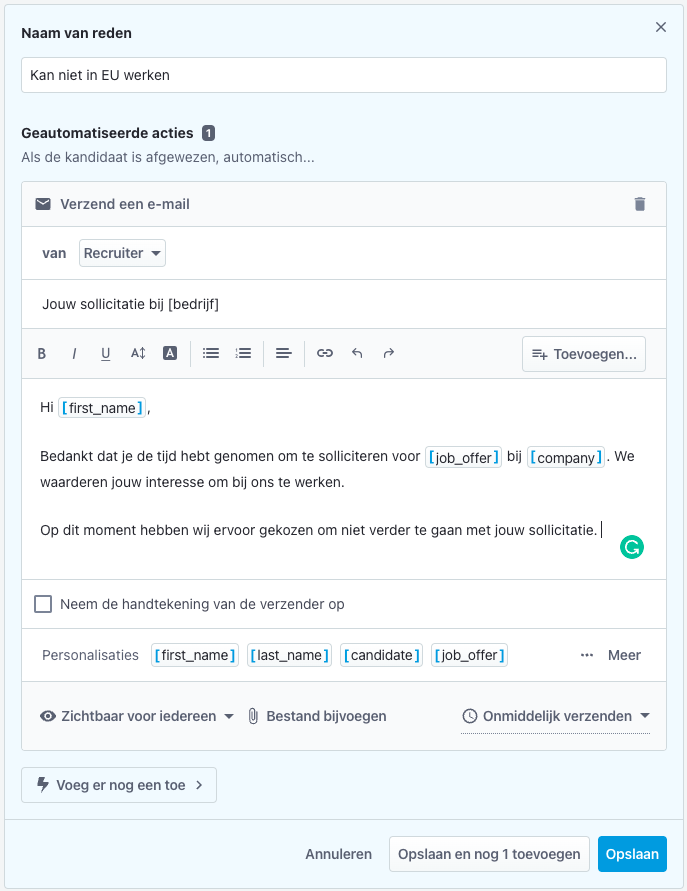This screenshot has width=687, height=891.
Task: Open the 'Onmiddellijk verzenden' timing dropdown
Action: pos(555,716)
